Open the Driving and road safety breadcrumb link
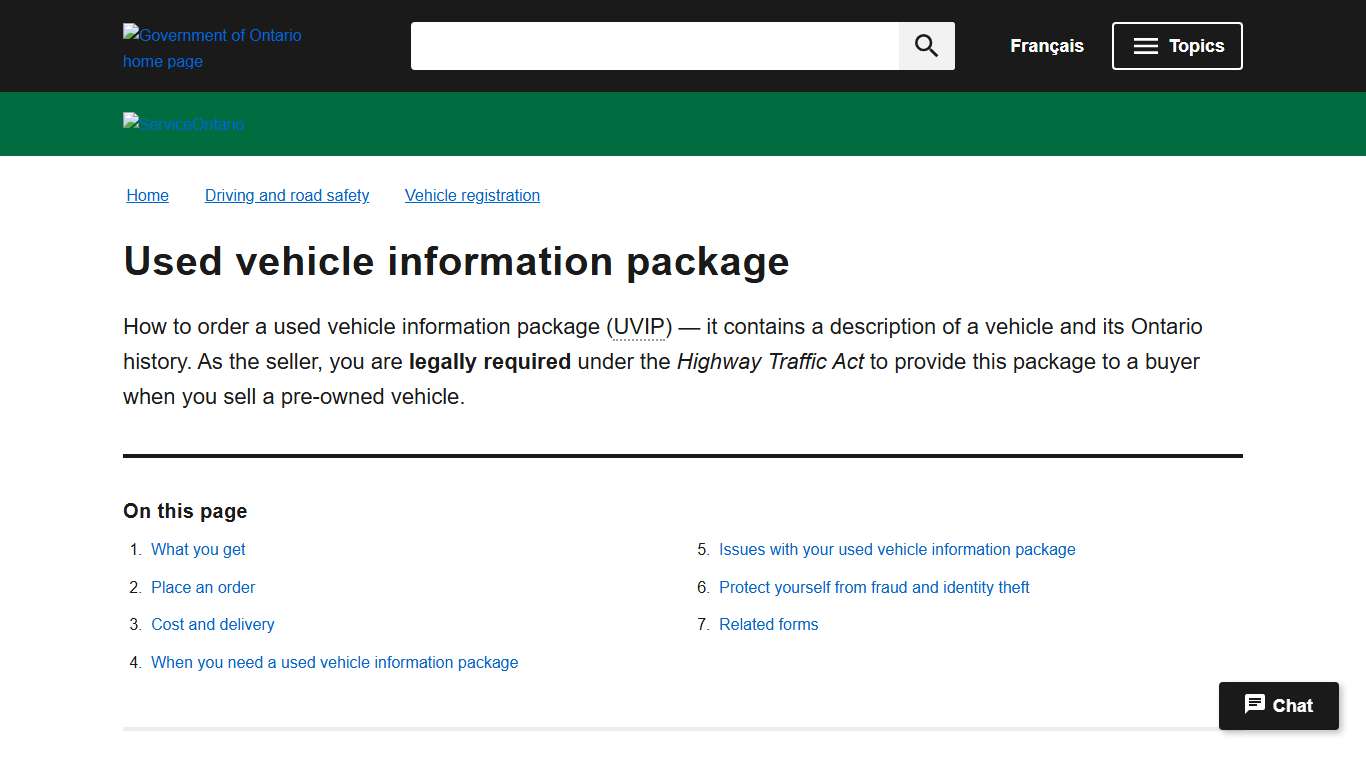The image size is (1366, 768). tap(287, 195)
